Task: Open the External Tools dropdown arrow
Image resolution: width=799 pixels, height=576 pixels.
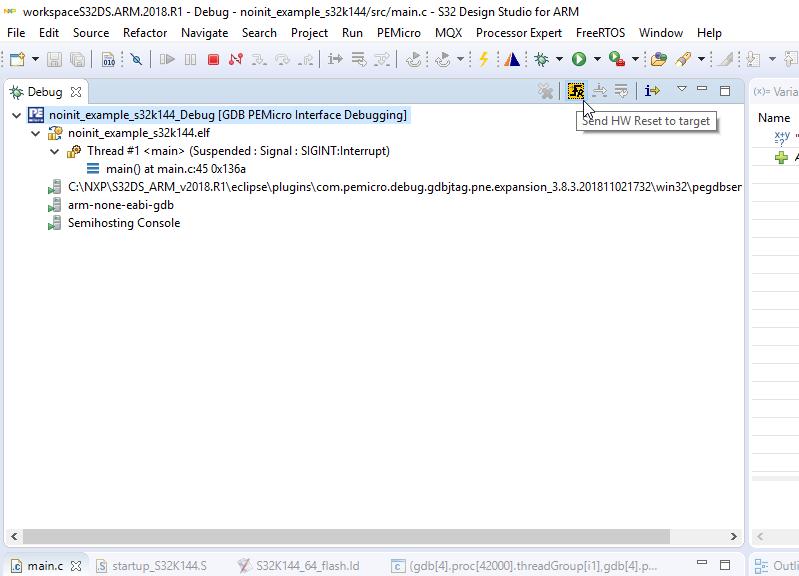Action: pyautogui.click(x=635, y=60)
